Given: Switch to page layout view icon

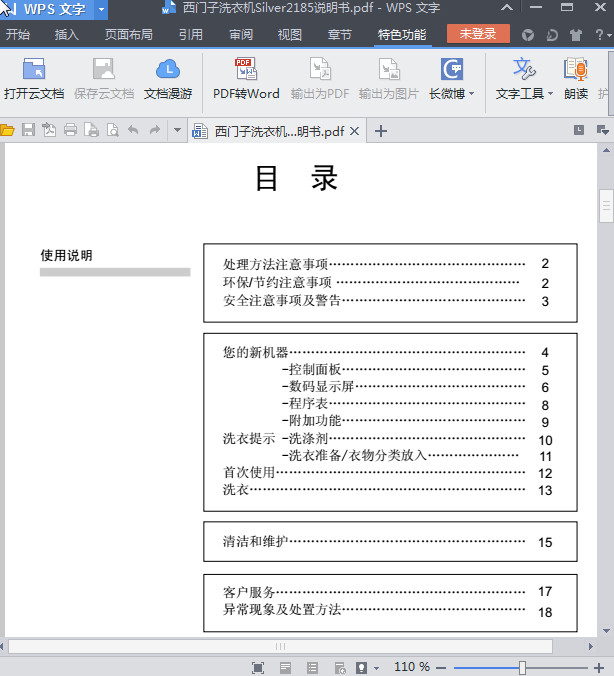Looking at the screenshot, I should (285, 668).
